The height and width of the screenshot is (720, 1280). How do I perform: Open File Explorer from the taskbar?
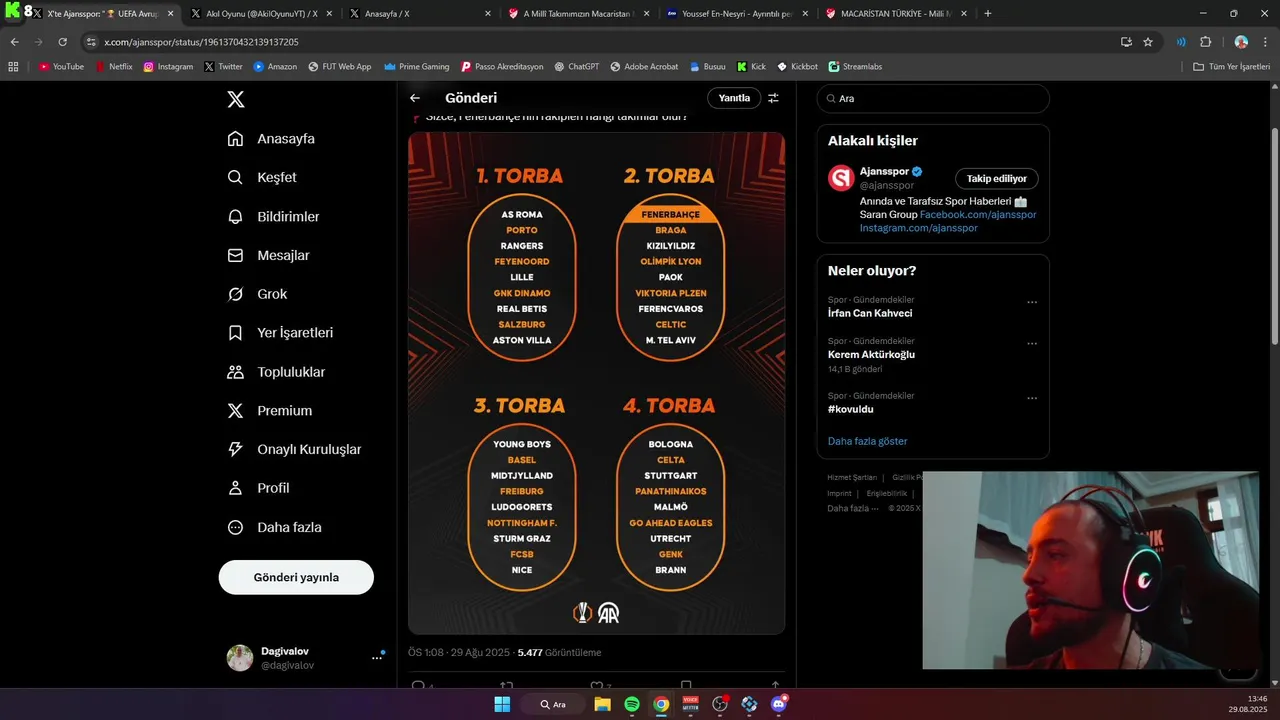[602, 704]
